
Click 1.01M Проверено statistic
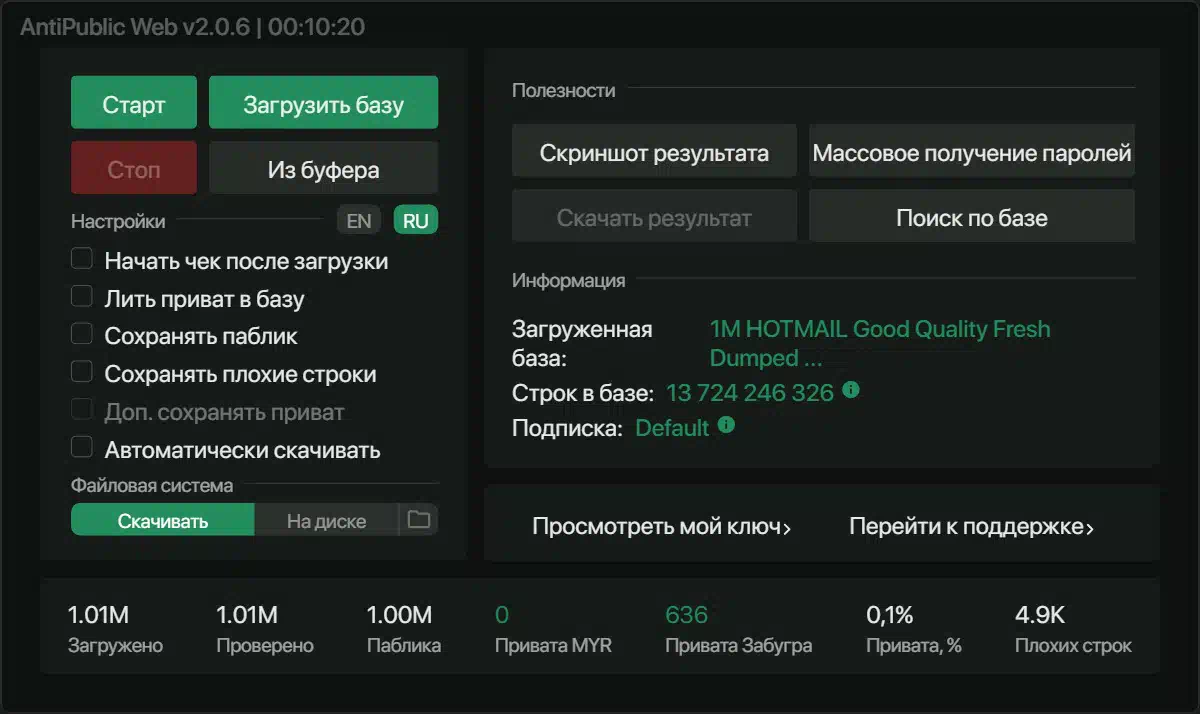point(265,630)
